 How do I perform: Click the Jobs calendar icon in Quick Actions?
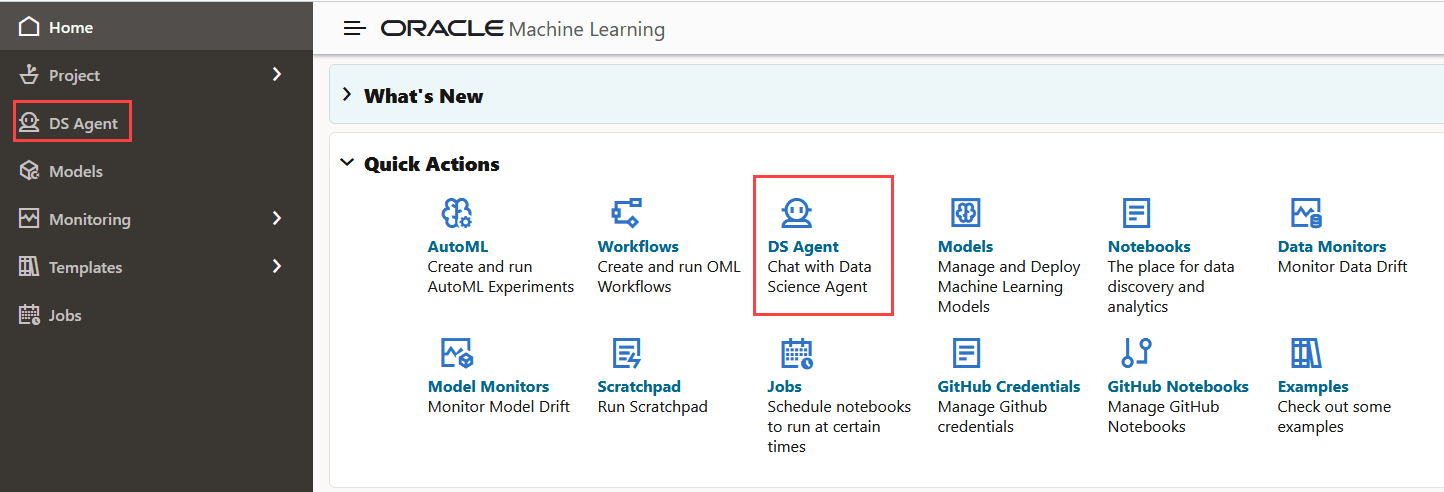[797, 353]
